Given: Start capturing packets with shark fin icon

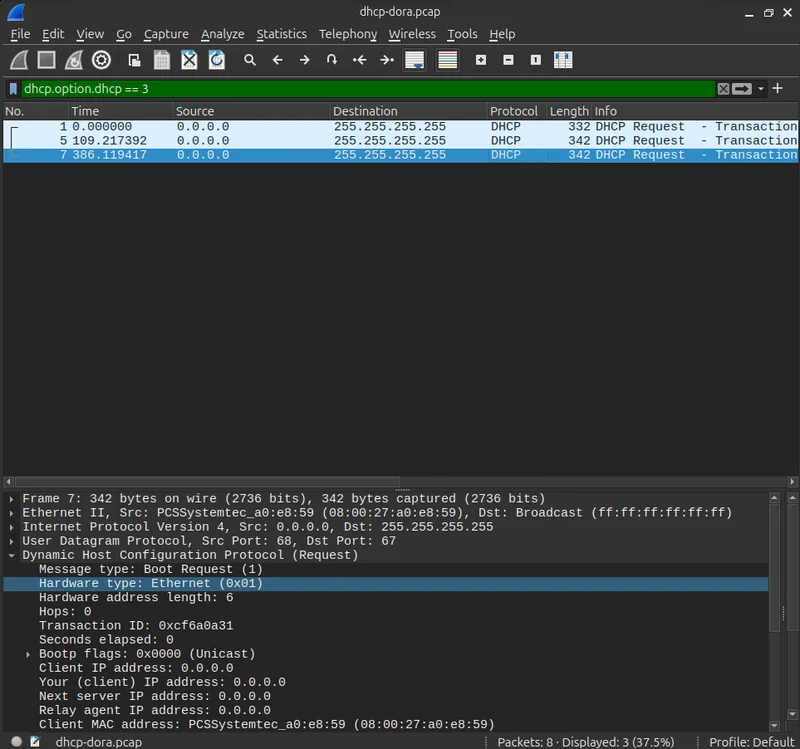Looking at the screenshot, I should (x=19, y=60).
